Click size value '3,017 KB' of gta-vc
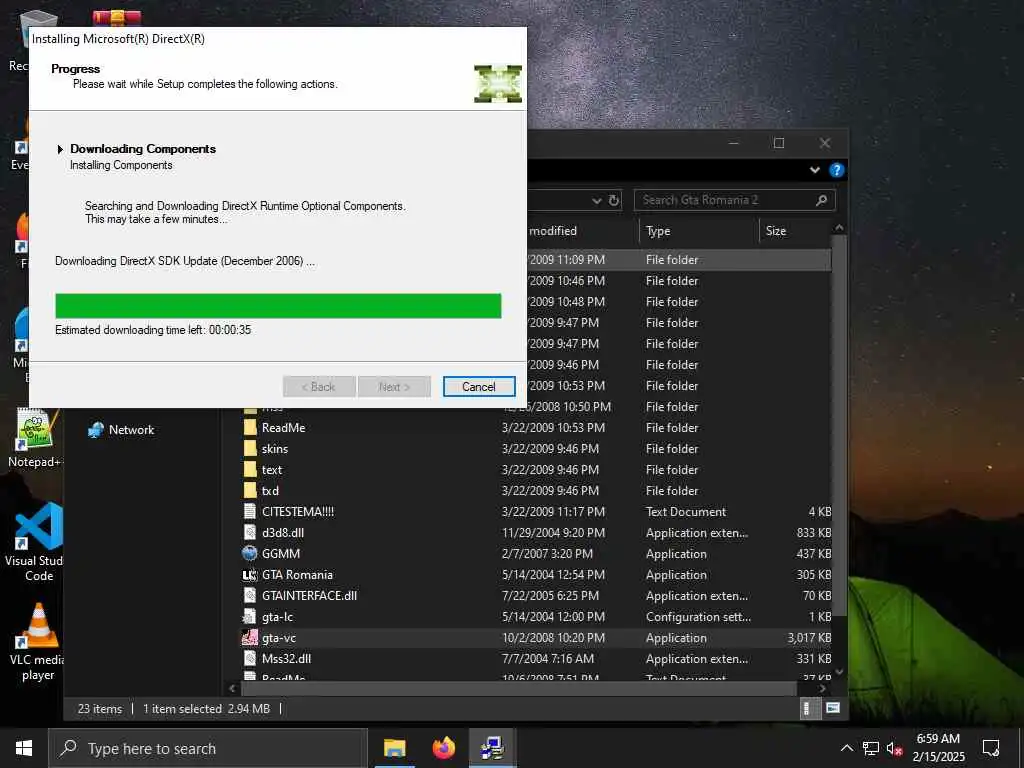 click(x=809, y=637)
